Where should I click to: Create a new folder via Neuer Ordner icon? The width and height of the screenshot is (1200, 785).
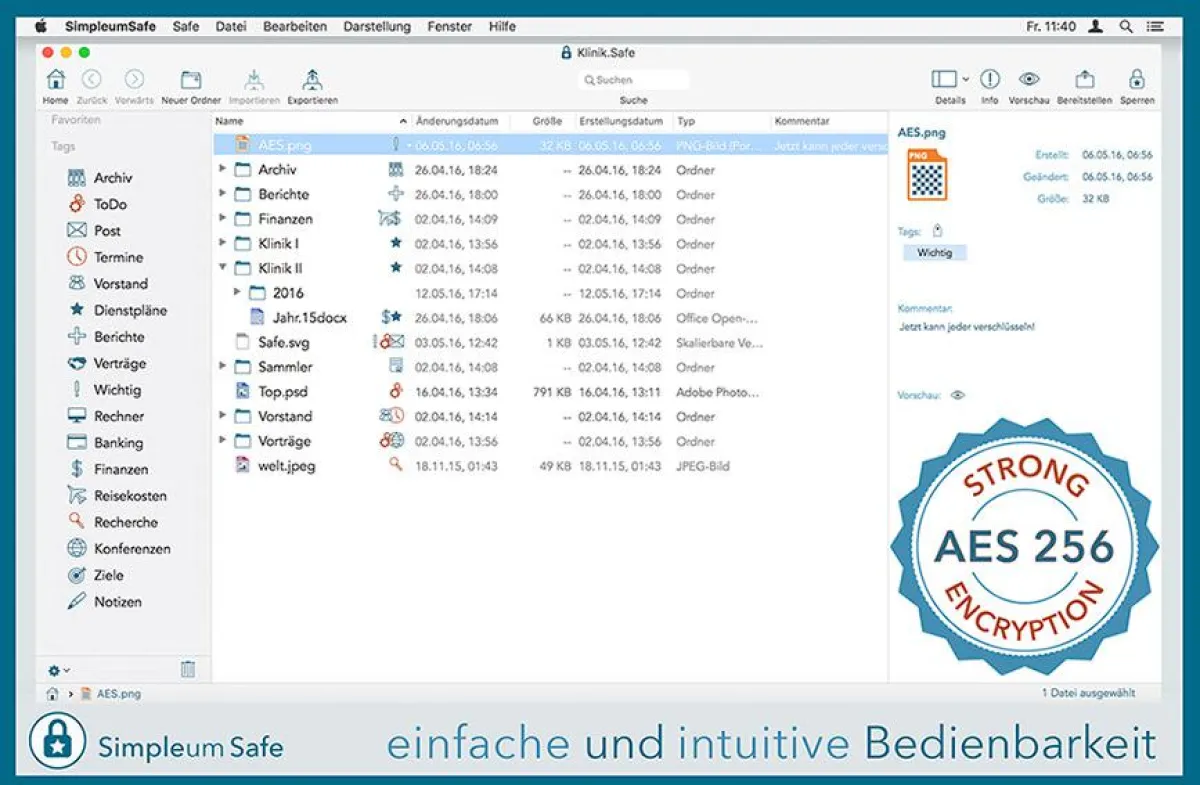[190, 78]
